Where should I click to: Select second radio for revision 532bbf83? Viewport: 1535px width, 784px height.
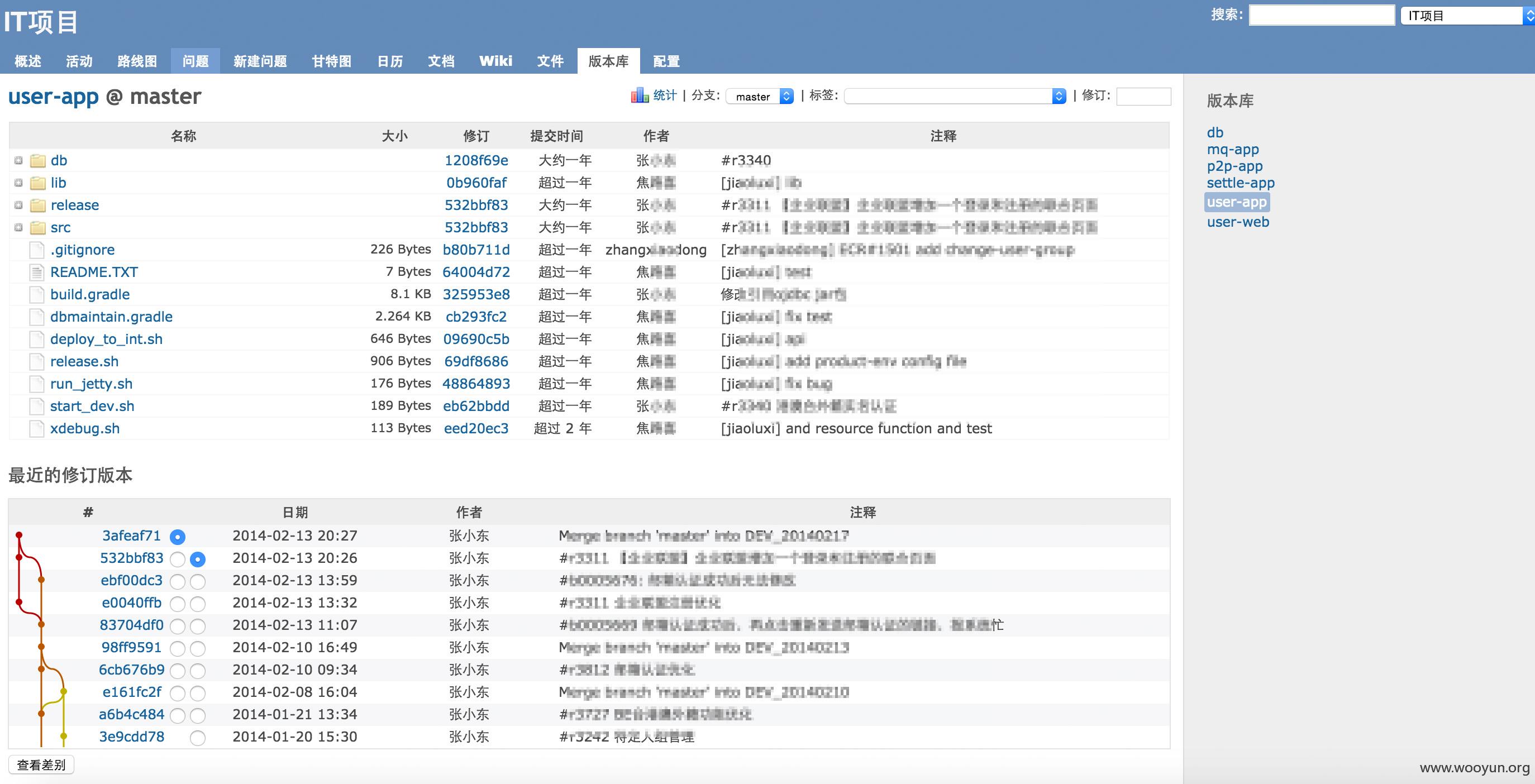pyautogui.click(x=198, y=560)
